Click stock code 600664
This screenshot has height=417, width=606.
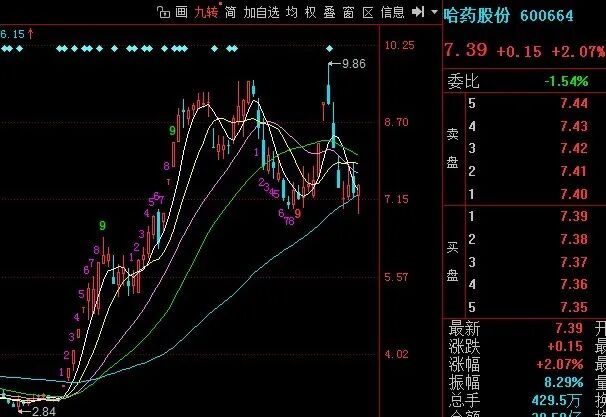coord(546,16)
